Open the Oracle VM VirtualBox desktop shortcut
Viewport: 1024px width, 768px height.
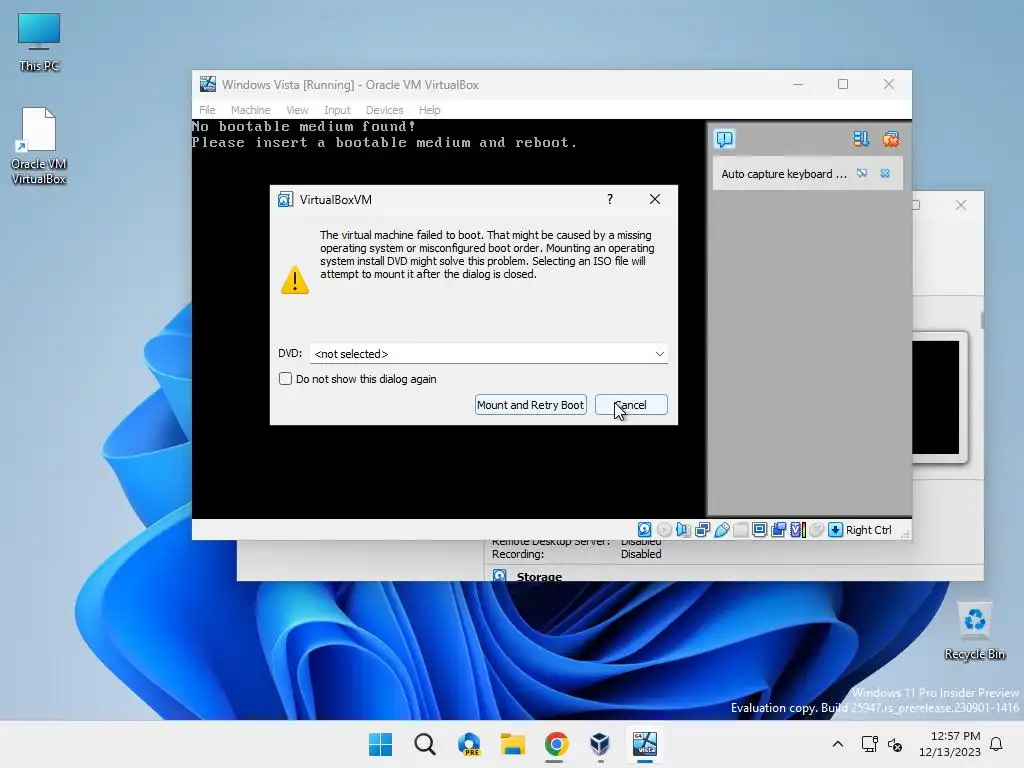coord(39,146)
